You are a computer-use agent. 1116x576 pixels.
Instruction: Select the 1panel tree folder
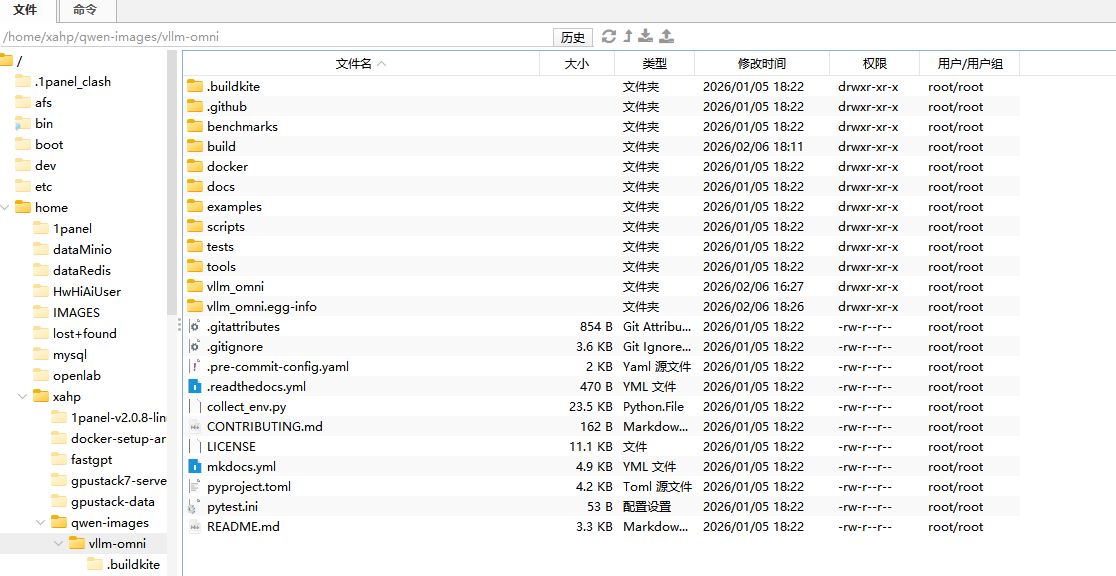pyautogui.click(x=72, y=229)
